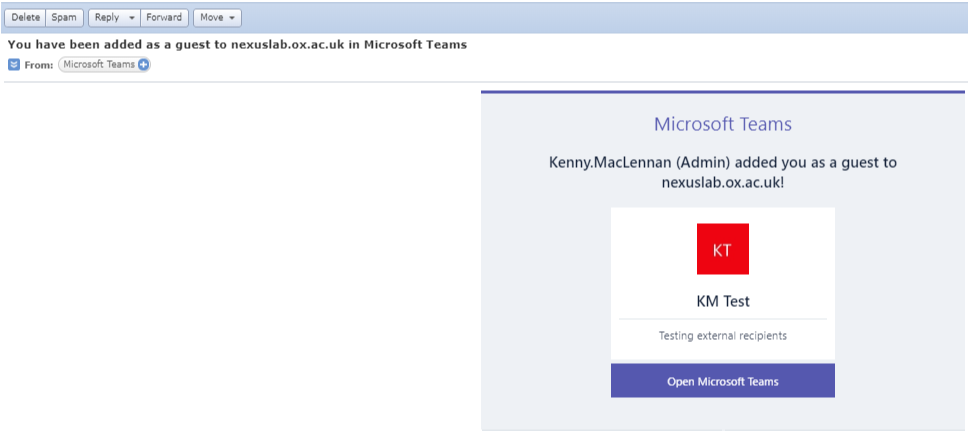This screenshot has height=431, width=968.
Task: Click the email subject line text
Action: (237, 44)
